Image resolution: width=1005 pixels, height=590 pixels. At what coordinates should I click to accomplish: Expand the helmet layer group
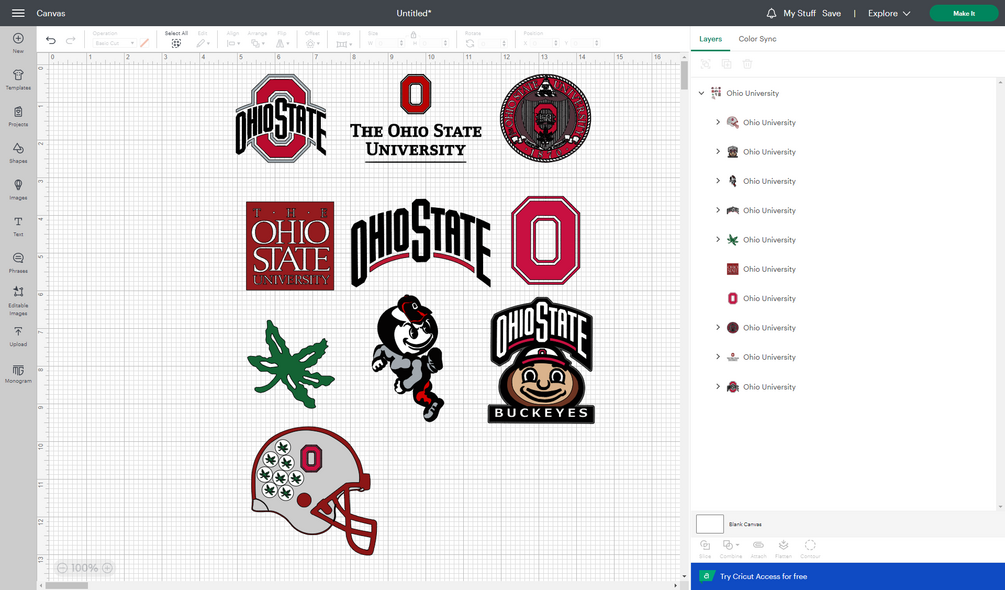pos(718,122)
